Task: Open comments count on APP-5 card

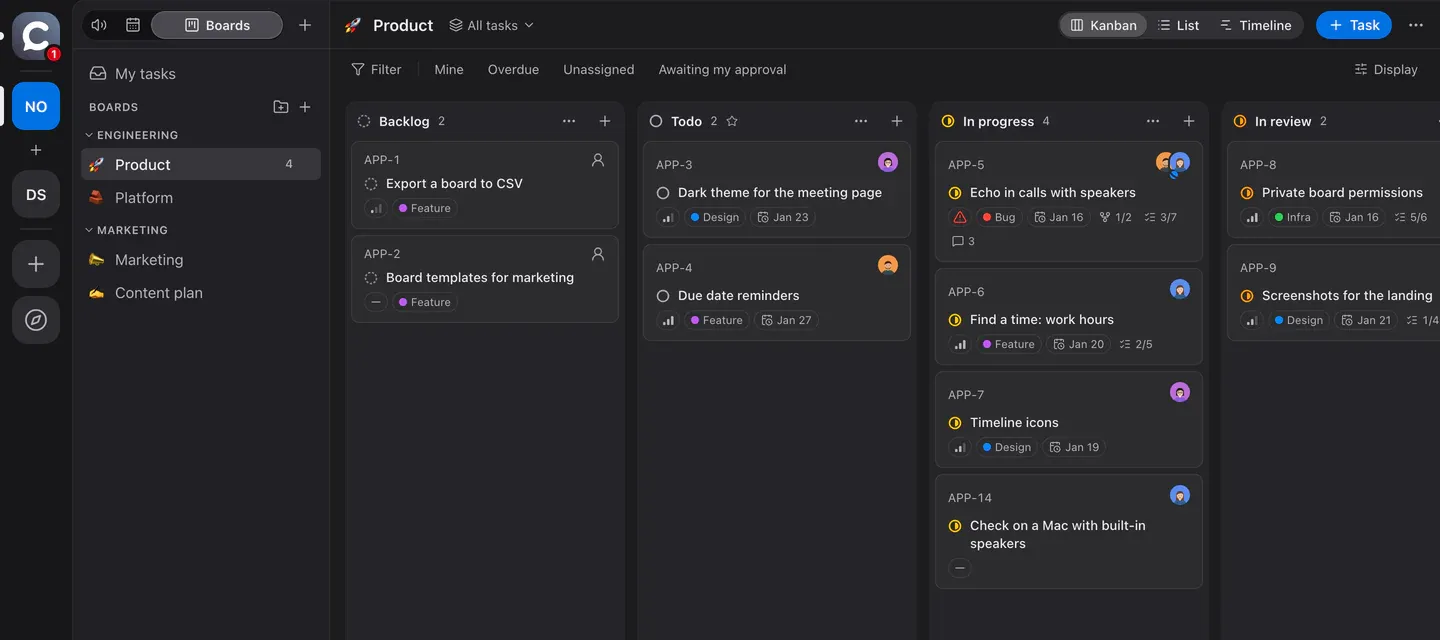Action: [x=963, y=241]
